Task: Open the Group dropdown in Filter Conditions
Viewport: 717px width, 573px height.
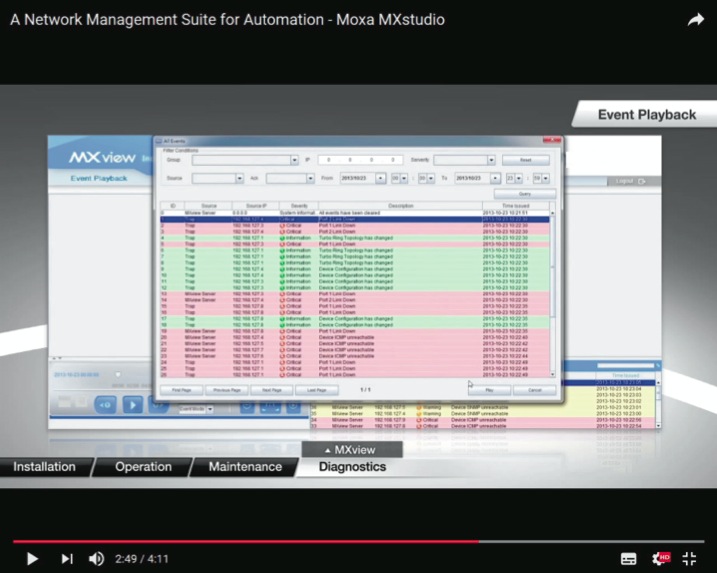Action: [294, 160]
